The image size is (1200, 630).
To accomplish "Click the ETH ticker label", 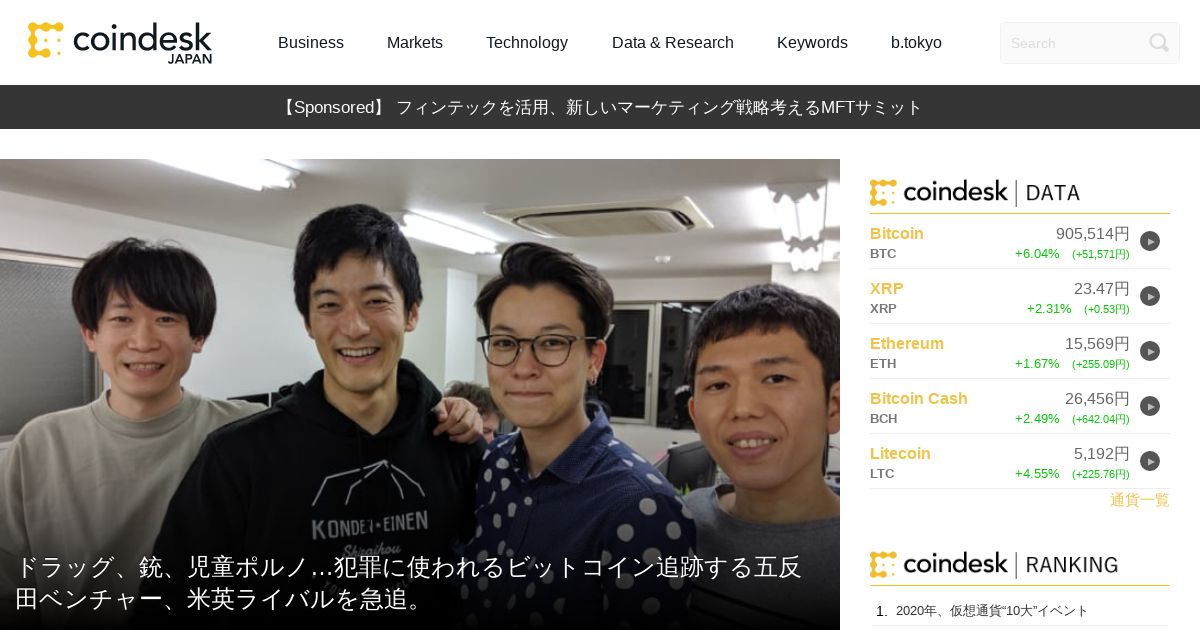I will click(x=883, y=364).
